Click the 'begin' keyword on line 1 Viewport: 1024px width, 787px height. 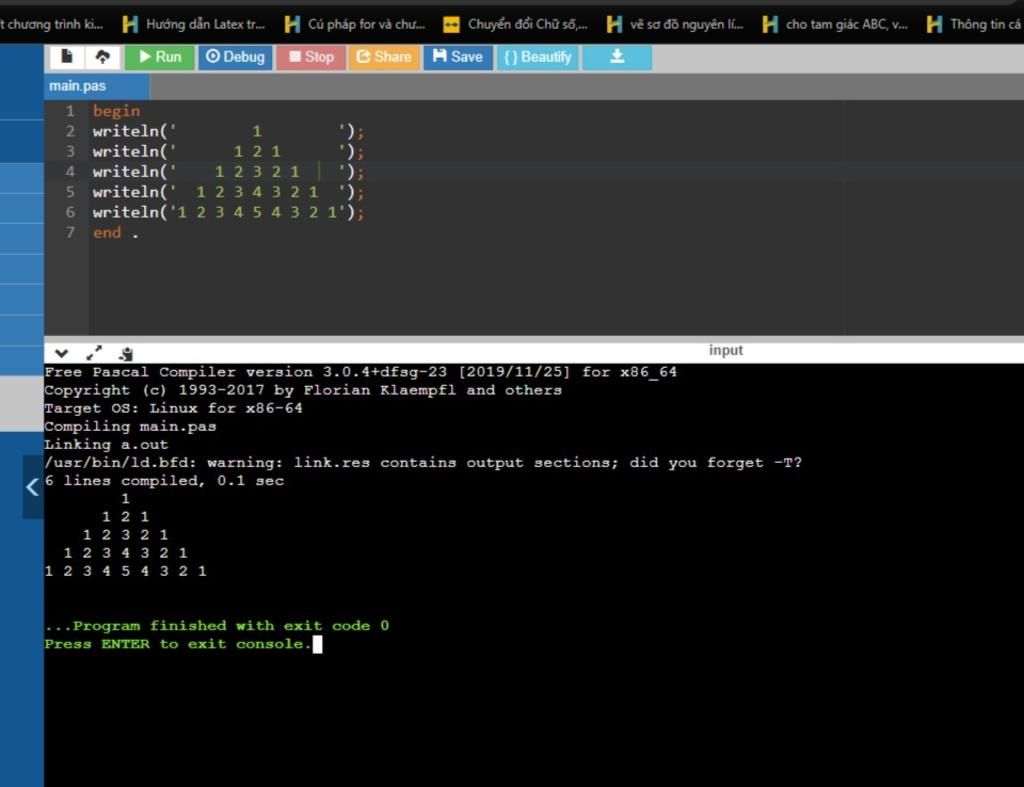[x=116, y=111]
